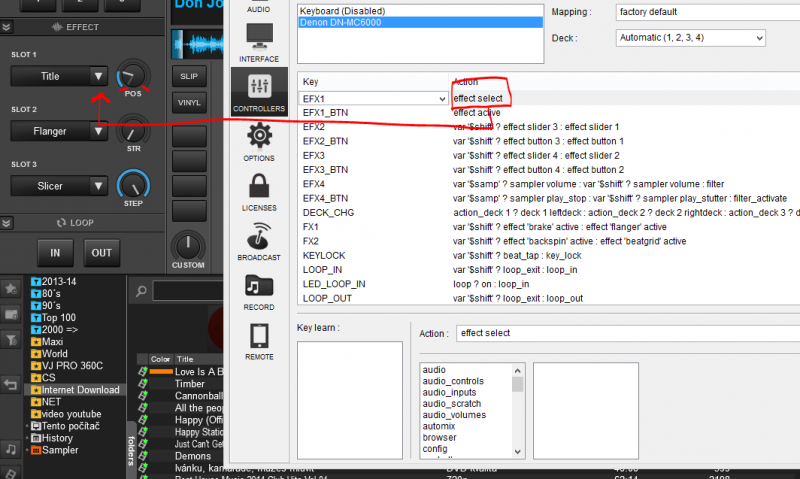
Task: Open the Sampler folder
Action: [55, 450]
